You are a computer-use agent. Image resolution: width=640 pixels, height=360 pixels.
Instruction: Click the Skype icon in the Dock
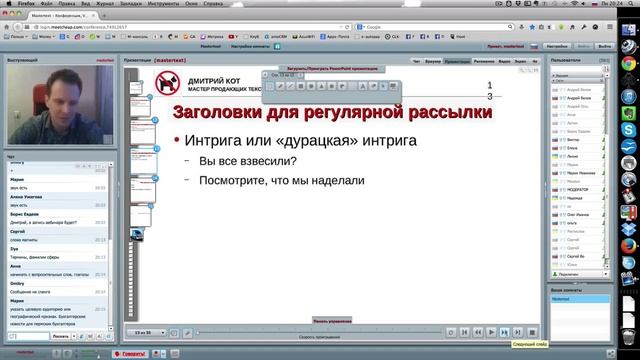[x=629, y=129]
